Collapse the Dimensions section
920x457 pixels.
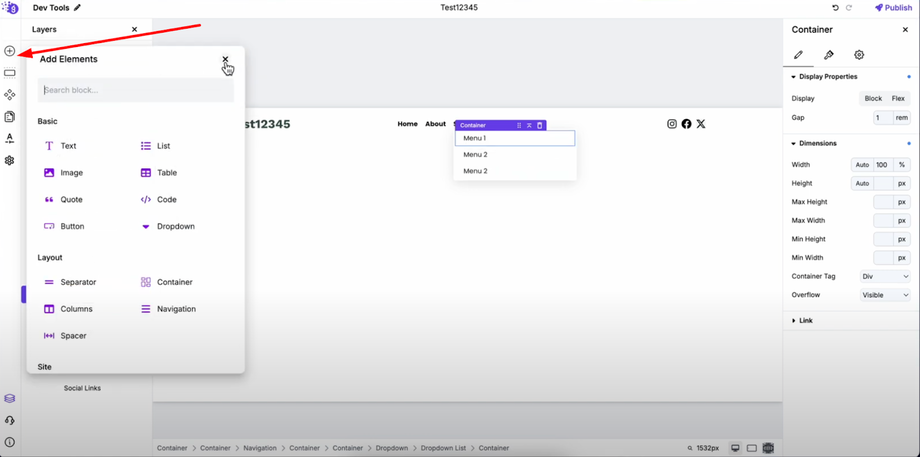814,143
